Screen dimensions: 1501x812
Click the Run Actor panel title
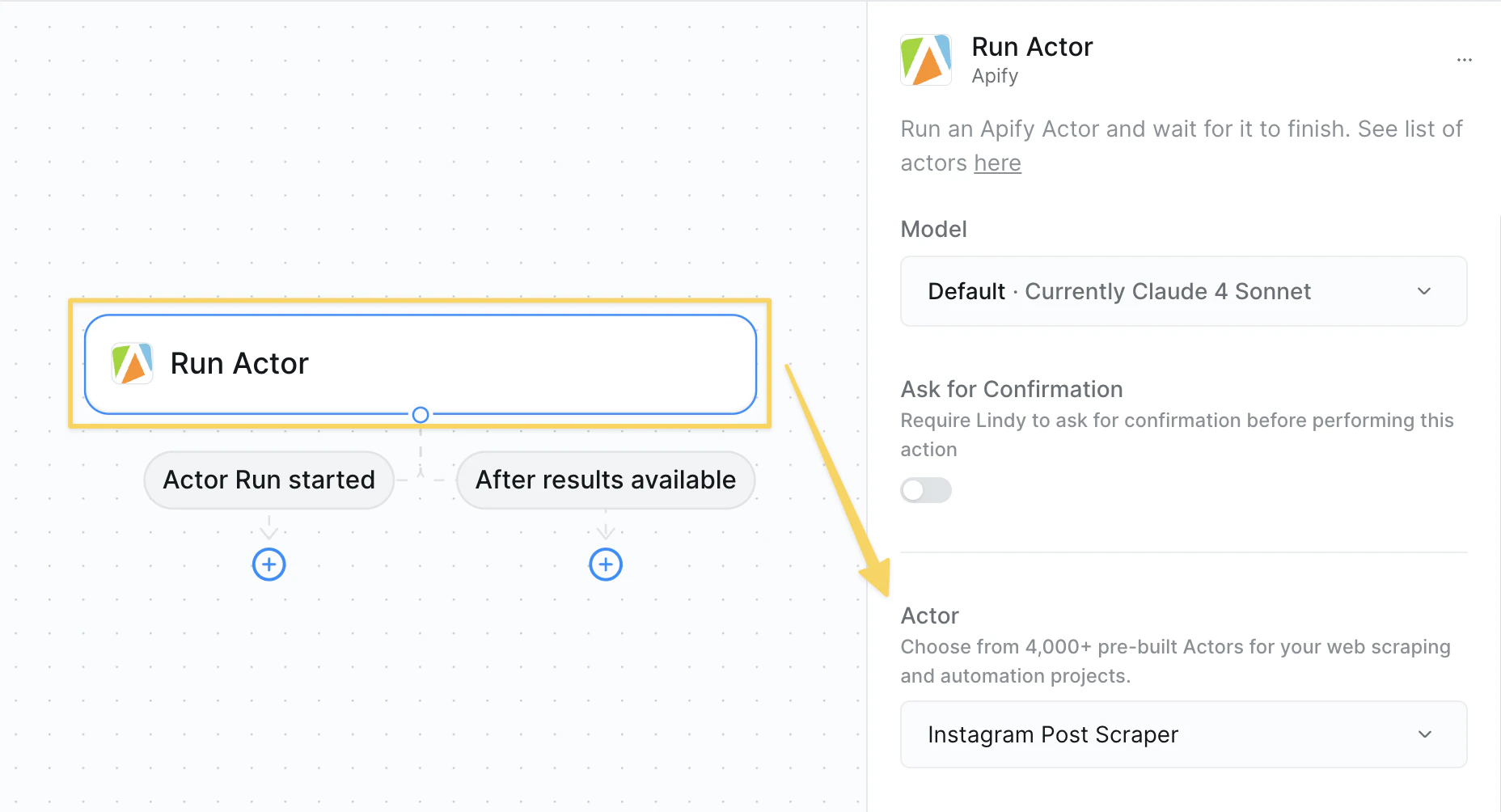[x=1032, y=47]
